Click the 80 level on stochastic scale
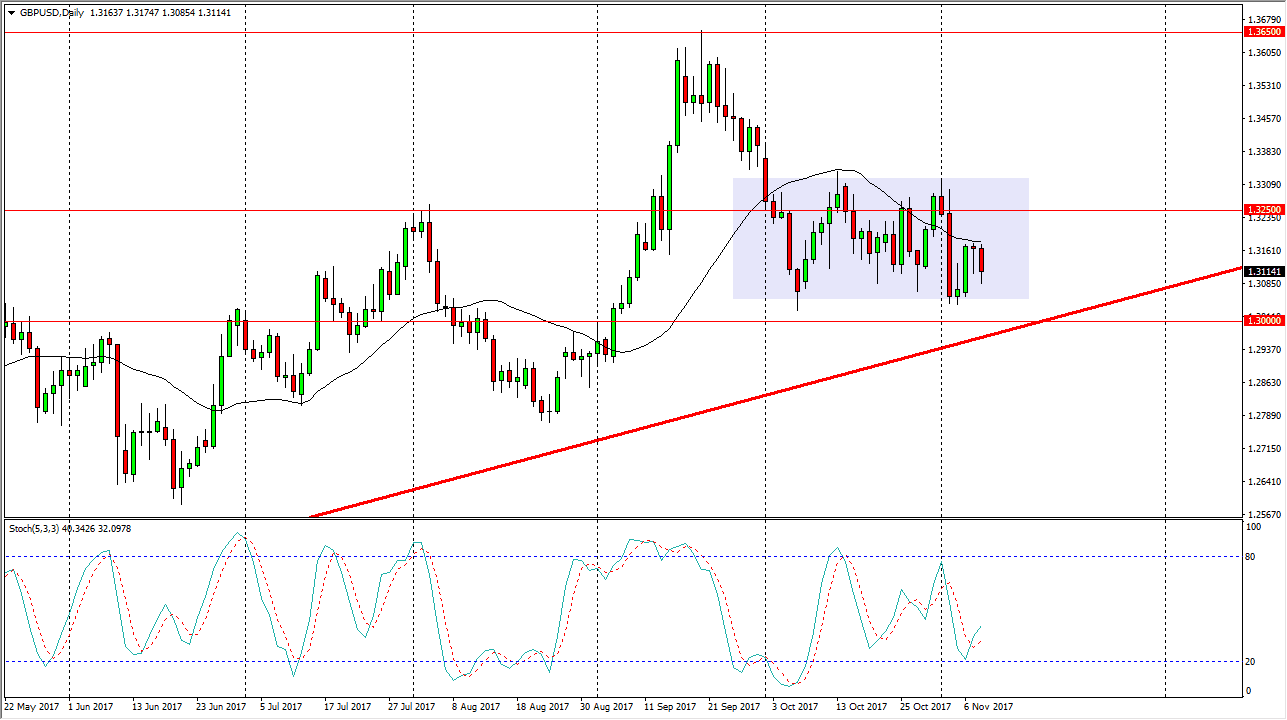Screen dimensions: 1287x720 (x=1252, y=556)
